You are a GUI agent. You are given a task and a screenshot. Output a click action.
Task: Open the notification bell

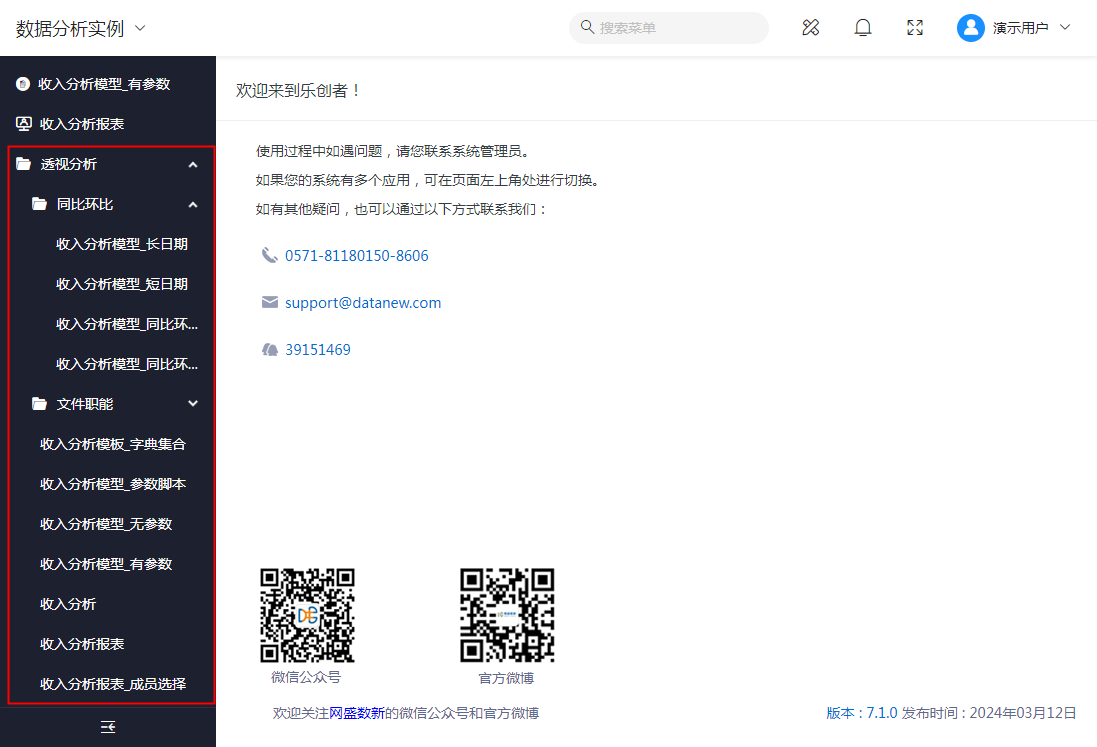(x=863, y=28)
